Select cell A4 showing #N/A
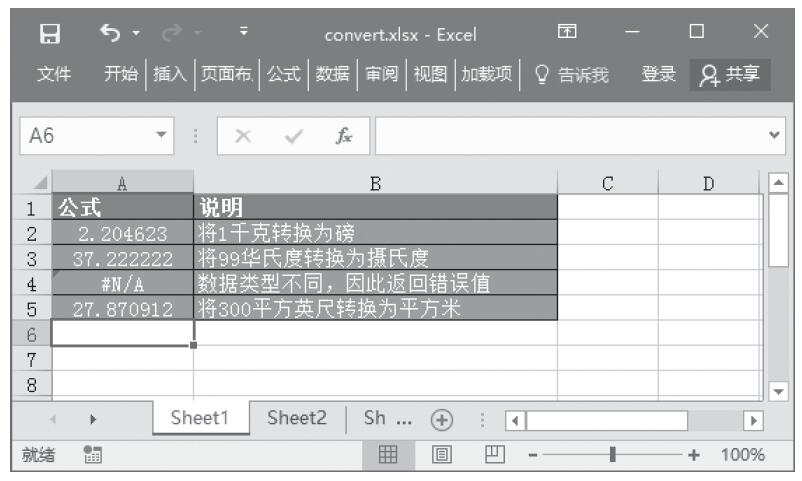The image size is (802, 481). pos(122,283)
